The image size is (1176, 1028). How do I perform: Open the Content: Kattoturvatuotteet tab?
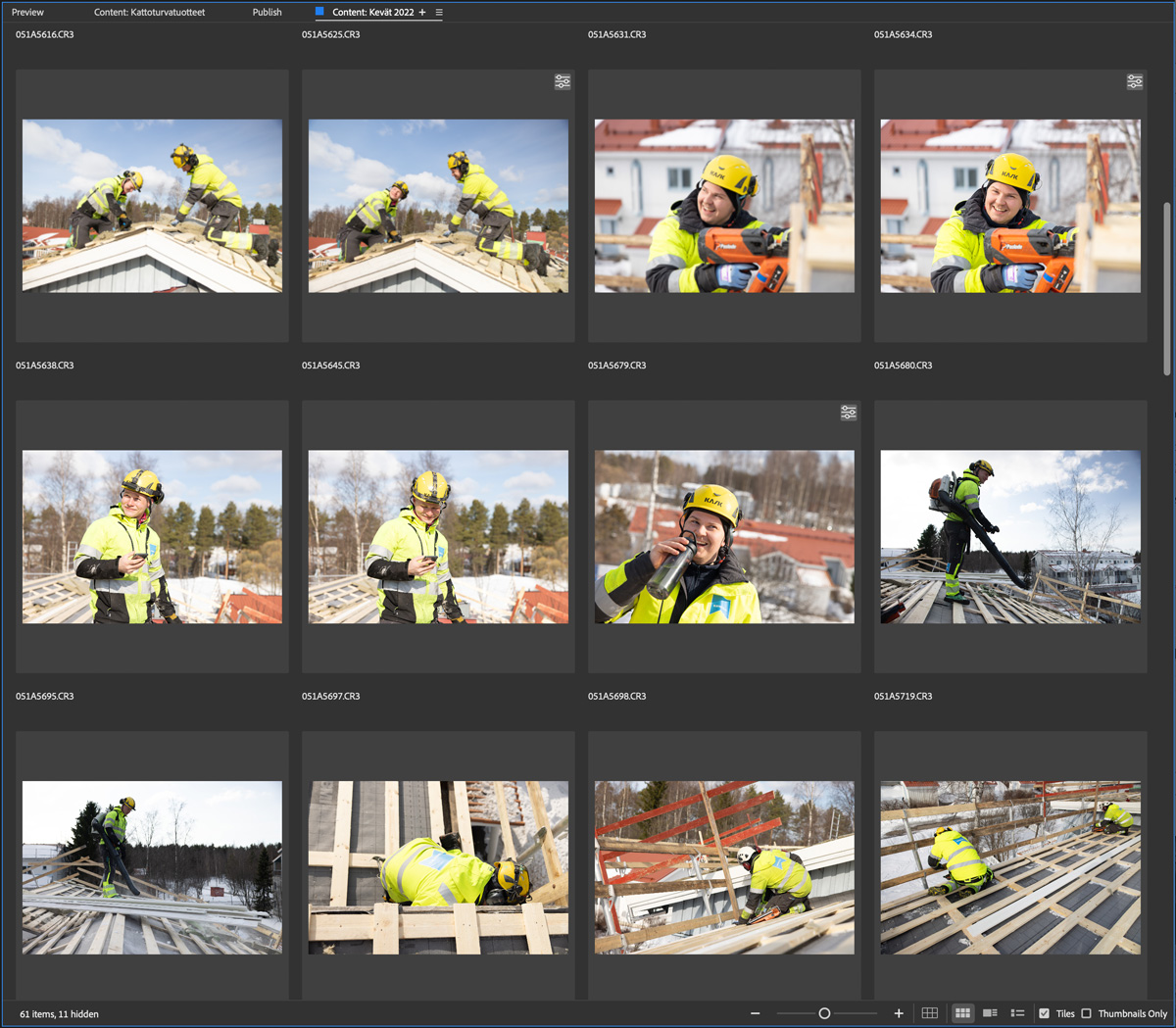pos(149,13)
